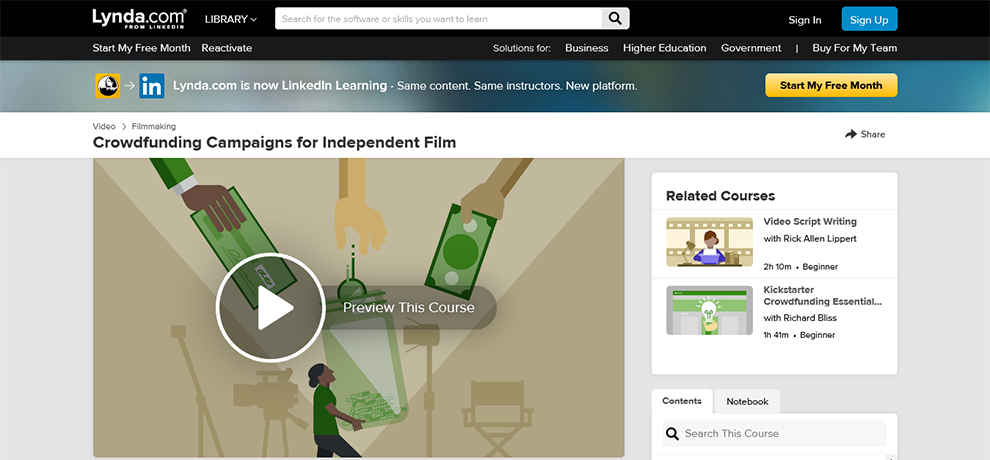990x460 pixels.
Task: Click the Search This Course field
Action: pyautogui.click(x=775, y=433)
